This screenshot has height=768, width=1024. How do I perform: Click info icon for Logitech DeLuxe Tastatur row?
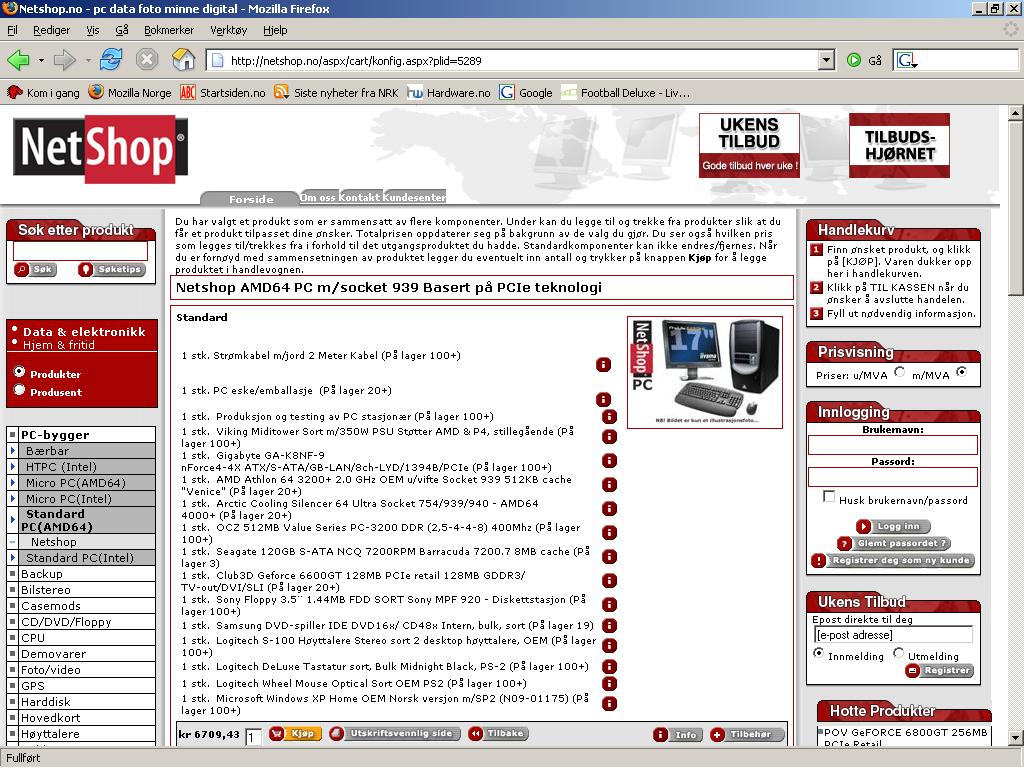(x=609, y=667)
